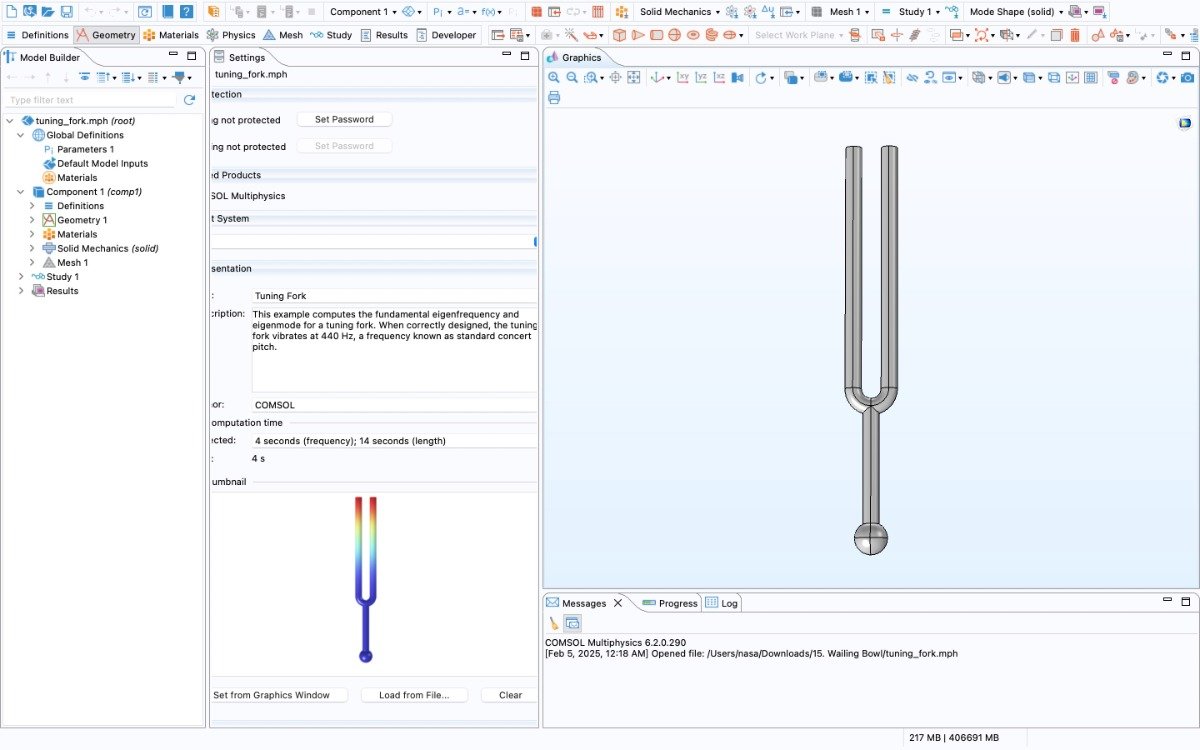Click the Zoom Extents icon in Graphics
The width and height of the screenshot is (1200, 750).
coord(633,78)
